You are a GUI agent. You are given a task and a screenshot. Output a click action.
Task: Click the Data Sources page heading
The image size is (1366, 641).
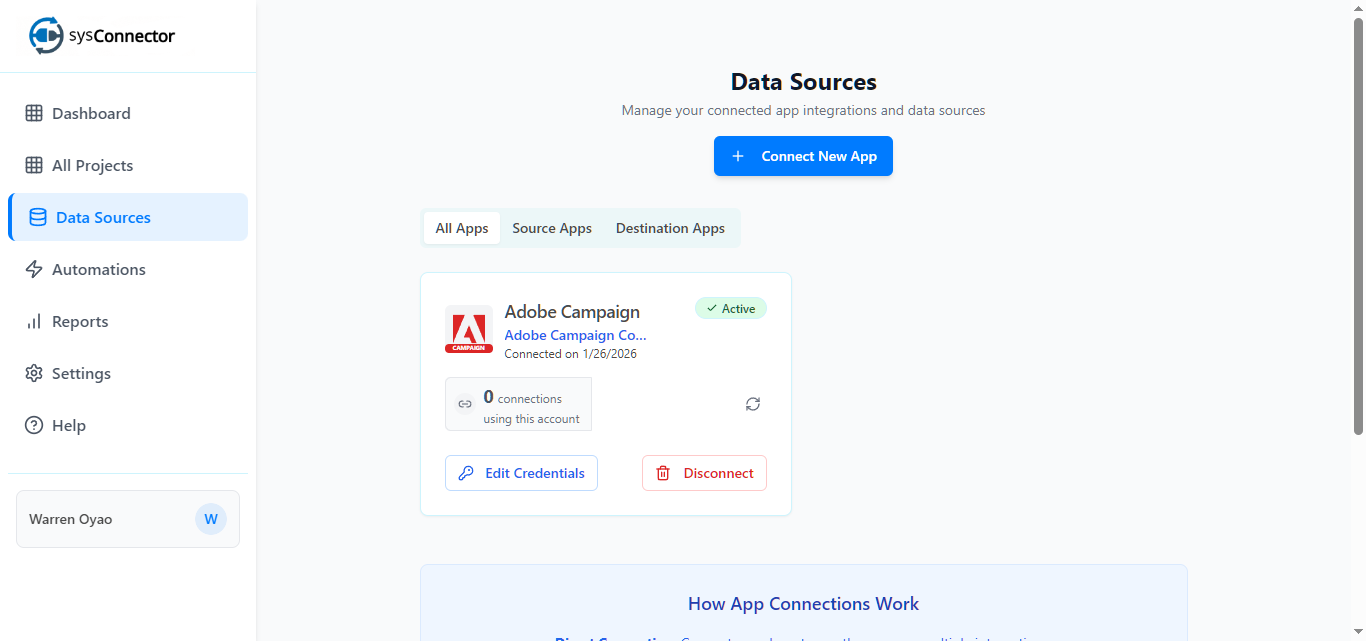coord(803,82)
